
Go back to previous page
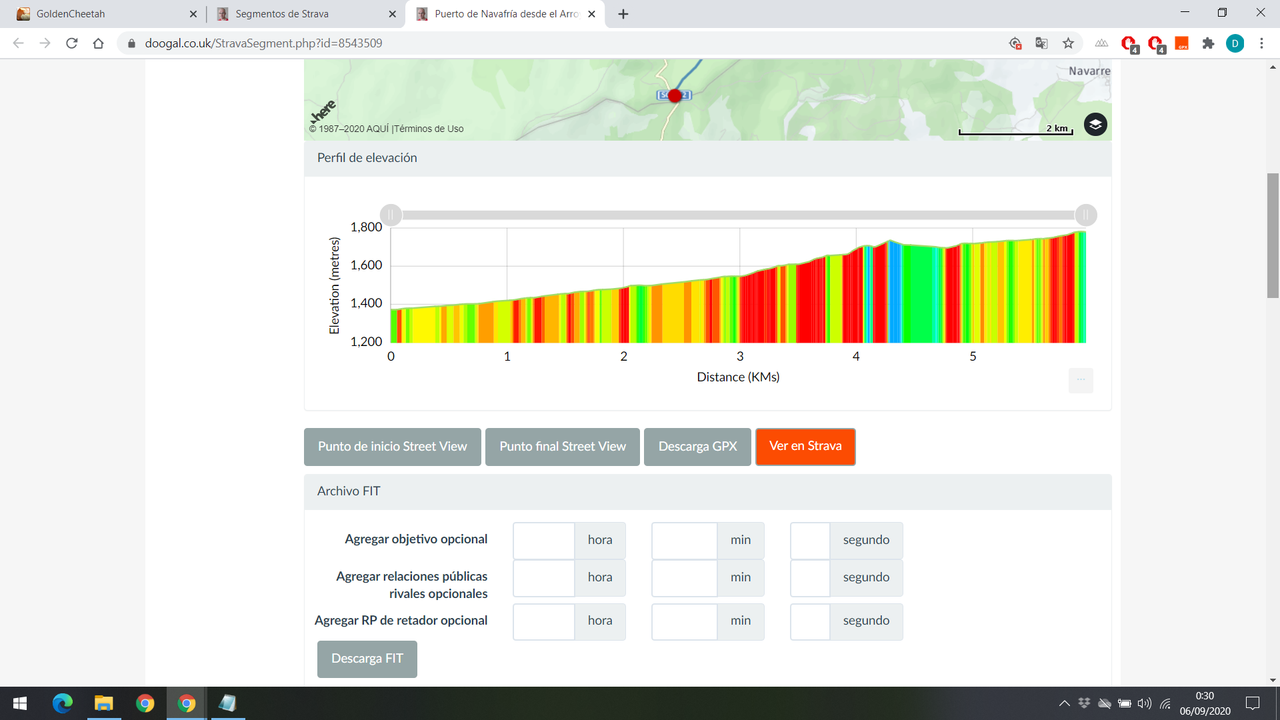pyautogui.click(x=18, y=43)
